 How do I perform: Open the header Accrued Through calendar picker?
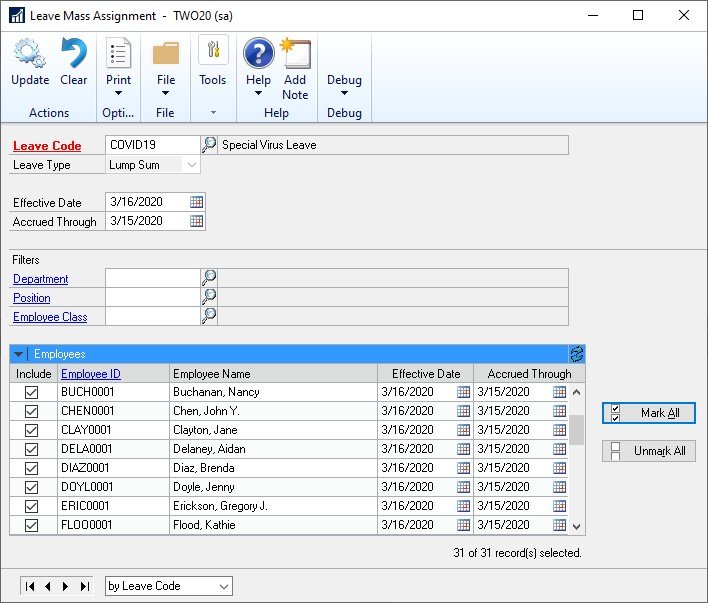click(x=196, y=221)
